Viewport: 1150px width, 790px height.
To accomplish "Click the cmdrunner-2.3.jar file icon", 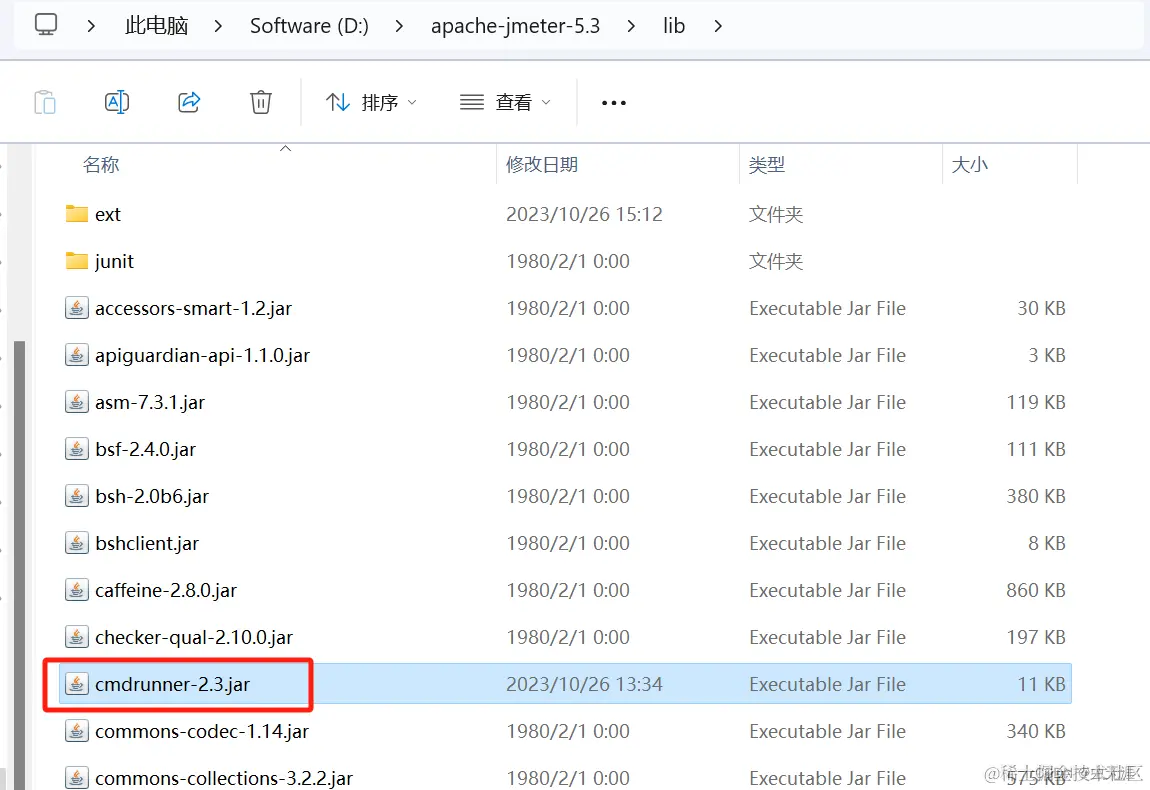I will 76,683.
